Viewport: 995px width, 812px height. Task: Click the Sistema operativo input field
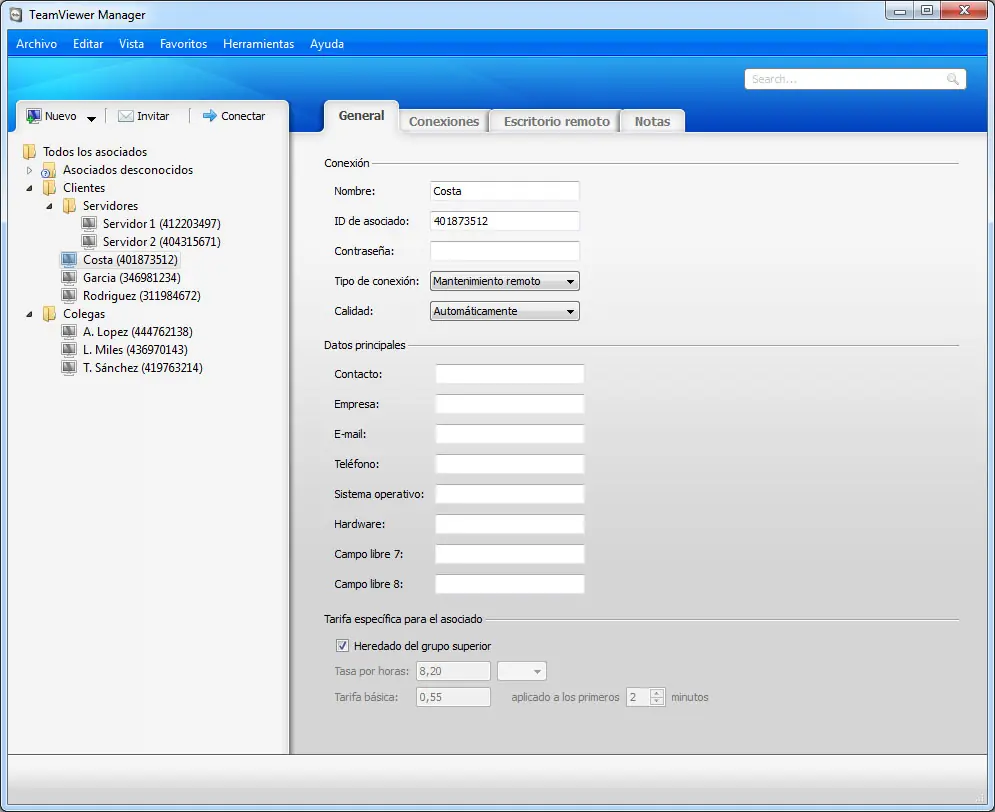(x=510, y=494)
